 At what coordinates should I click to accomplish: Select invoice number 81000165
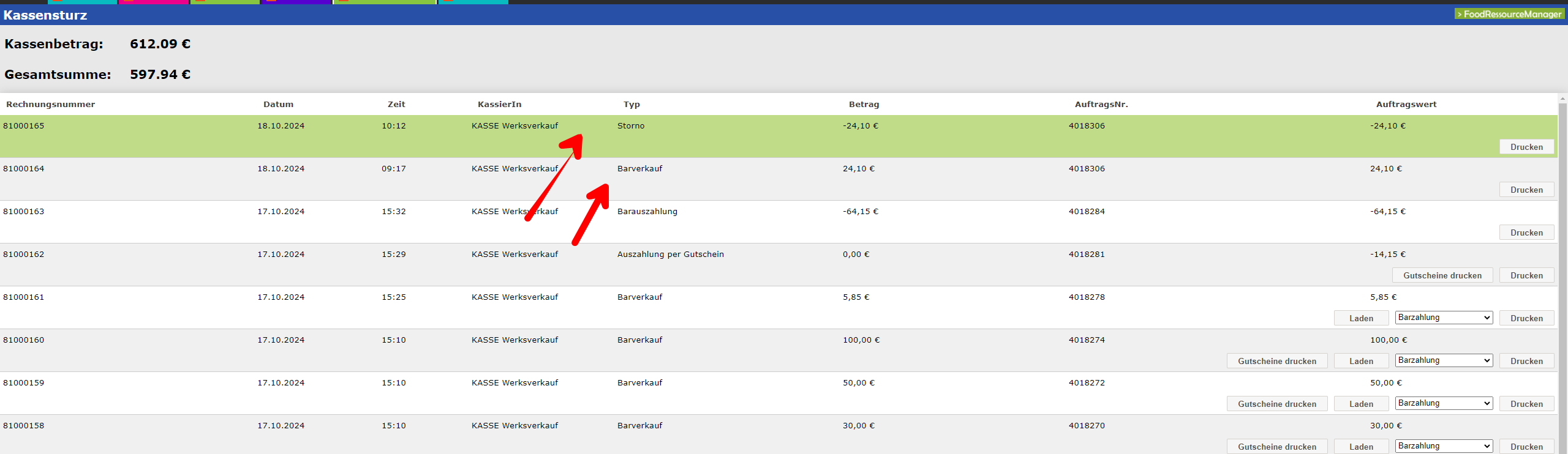[x=23, y=125]
